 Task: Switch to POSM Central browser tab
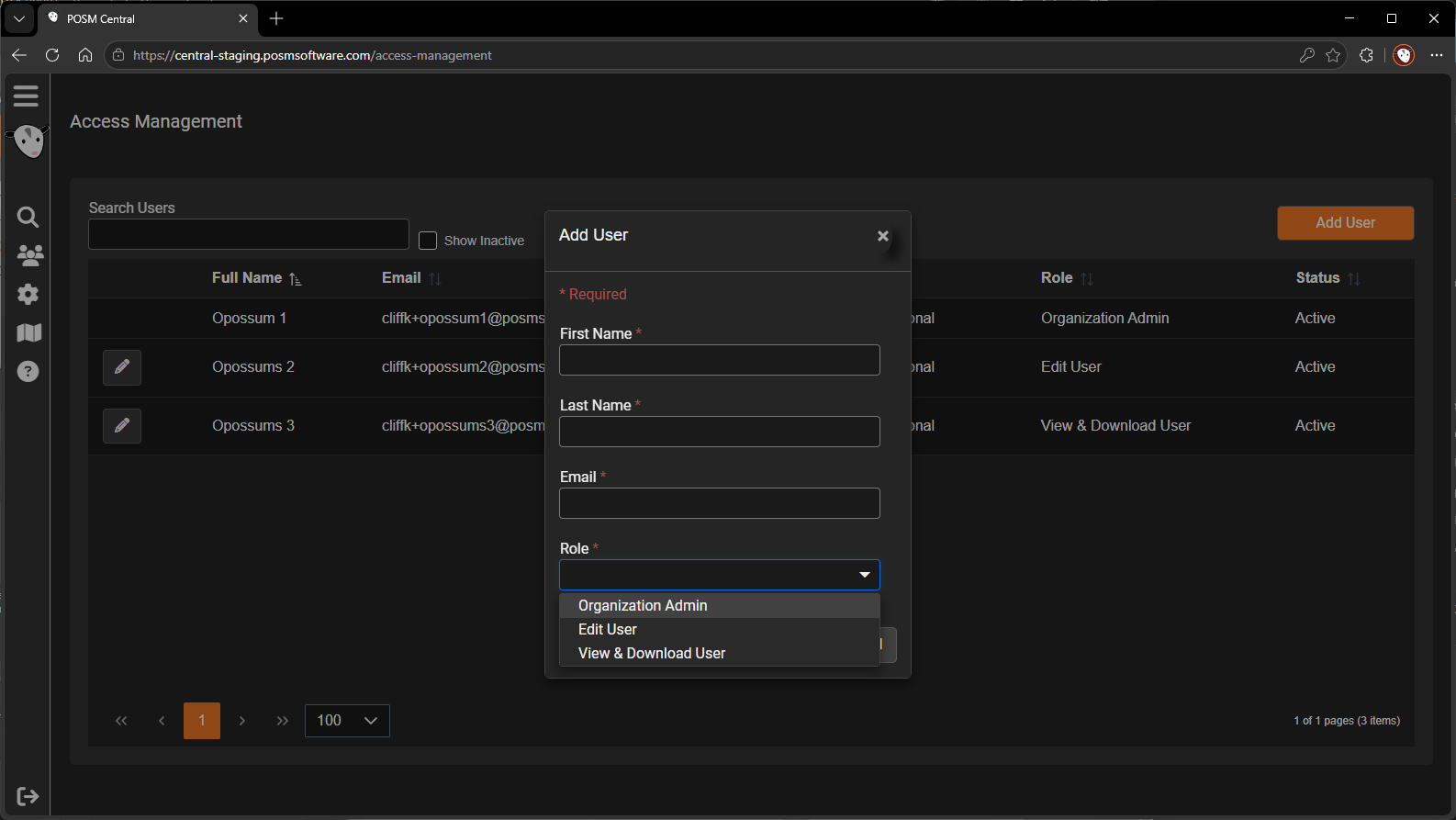147,18
